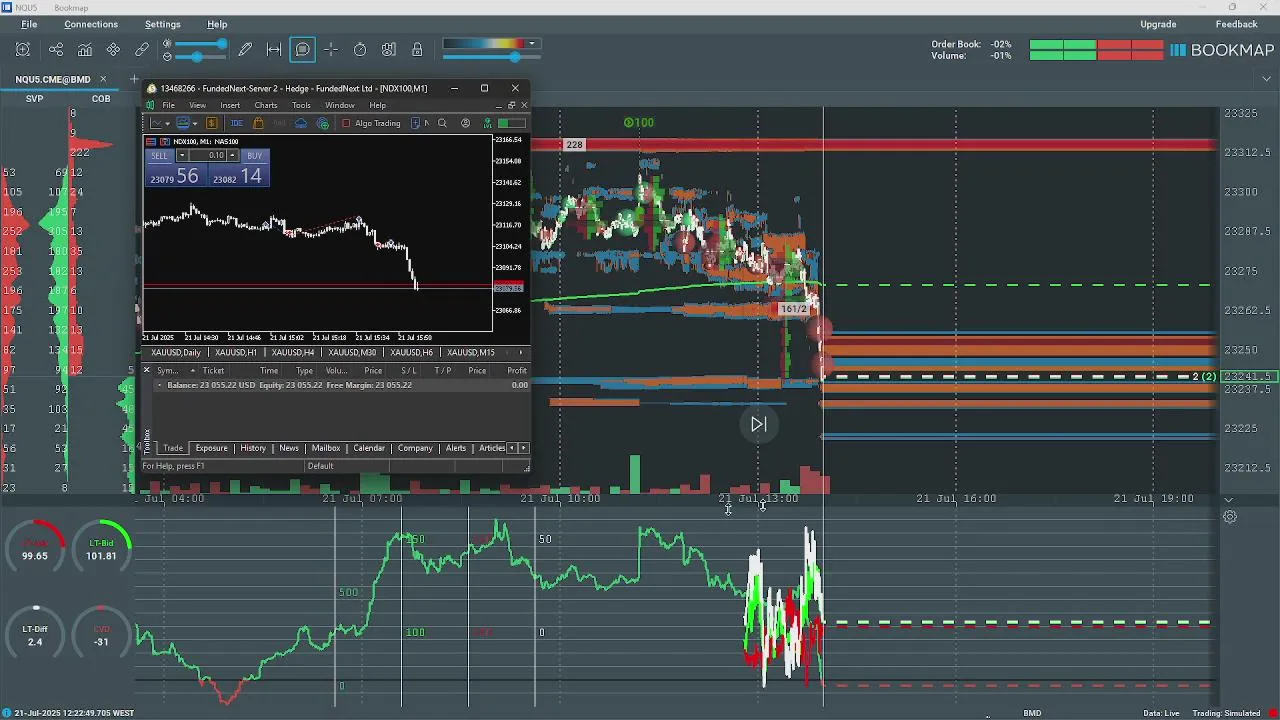
Task: Click the chart recenter target icon in Bookmap
Action: click(23, 49)
